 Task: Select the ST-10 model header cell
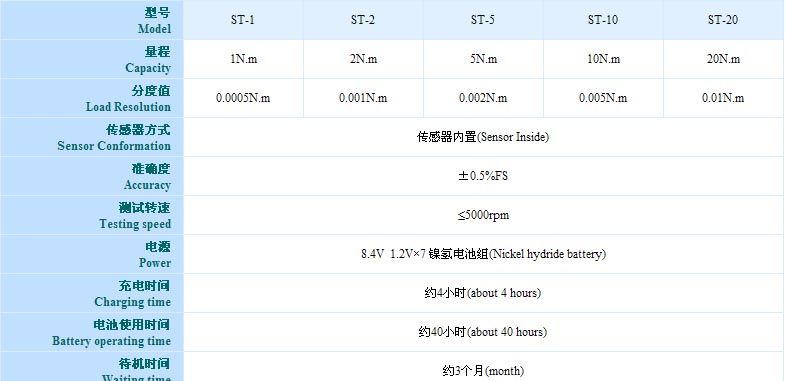(603, 20)
